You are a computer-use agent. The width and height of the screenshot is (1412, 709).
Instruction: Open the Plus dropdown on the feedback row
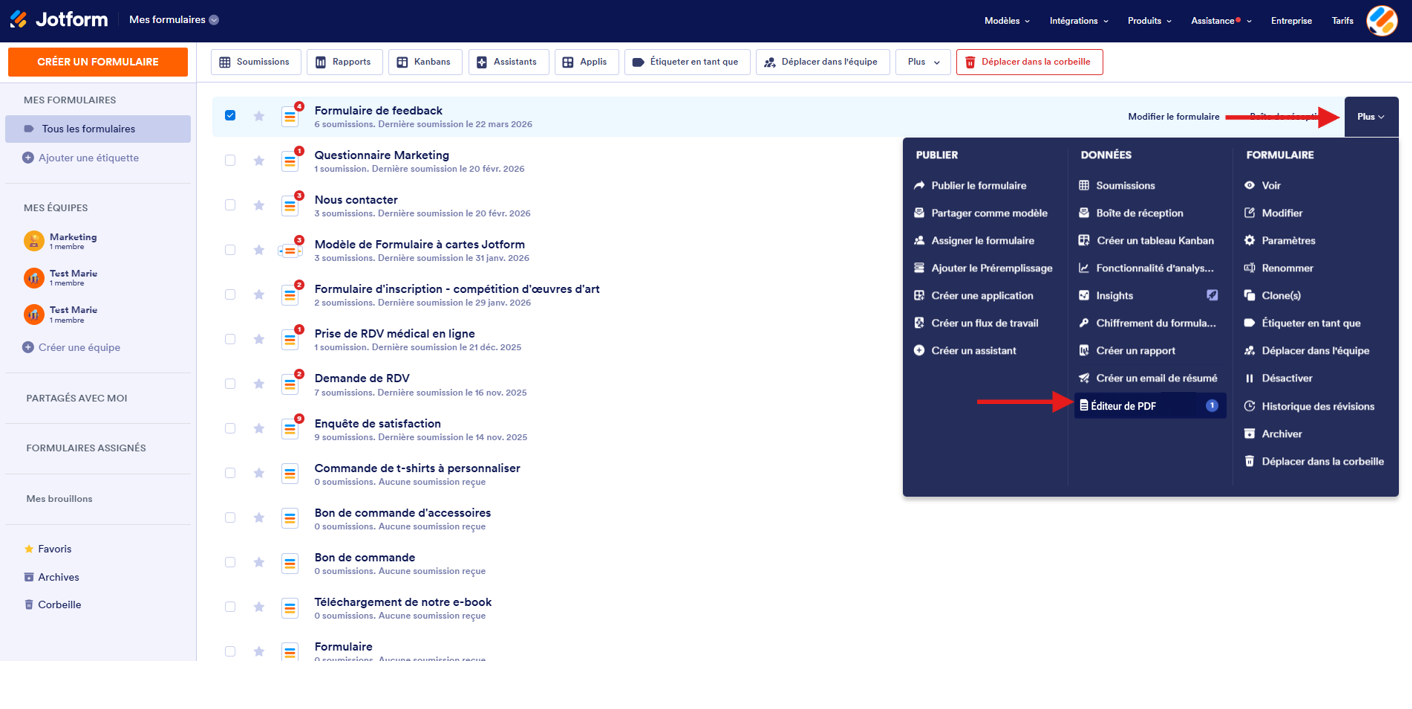tap(1370, 116)
